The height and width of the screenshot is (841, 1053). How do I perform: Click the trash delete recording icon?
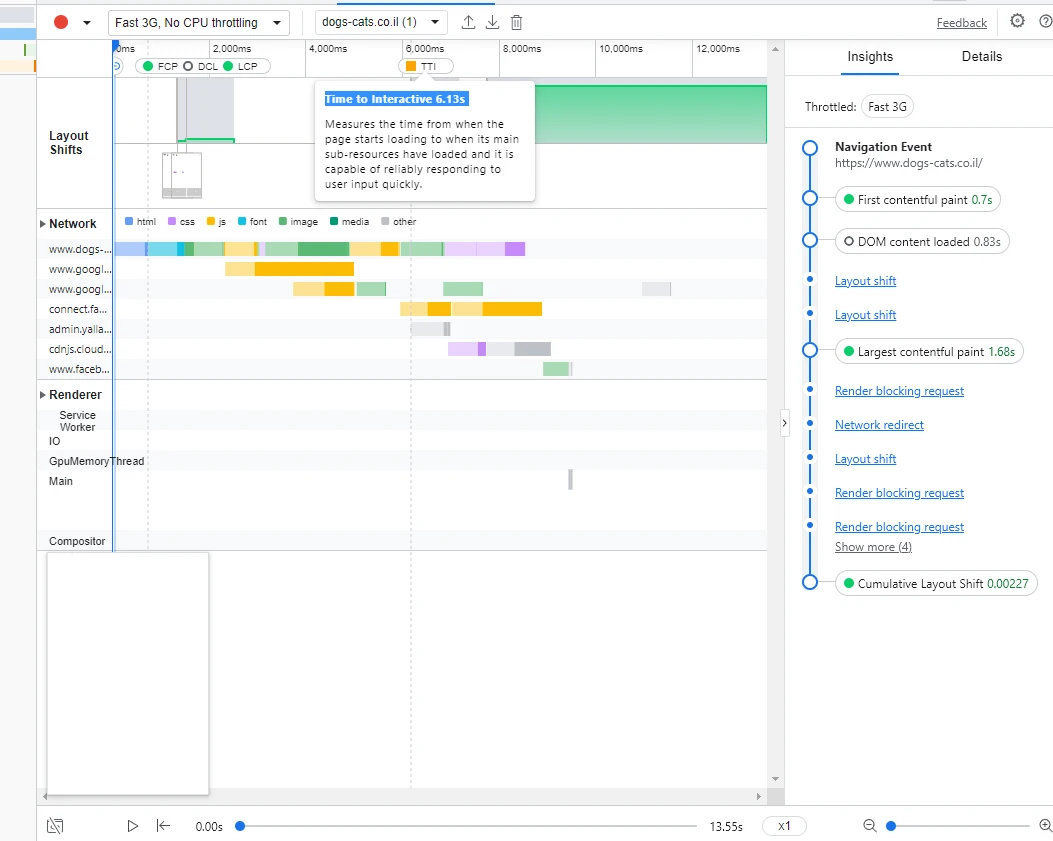(516, 22)
